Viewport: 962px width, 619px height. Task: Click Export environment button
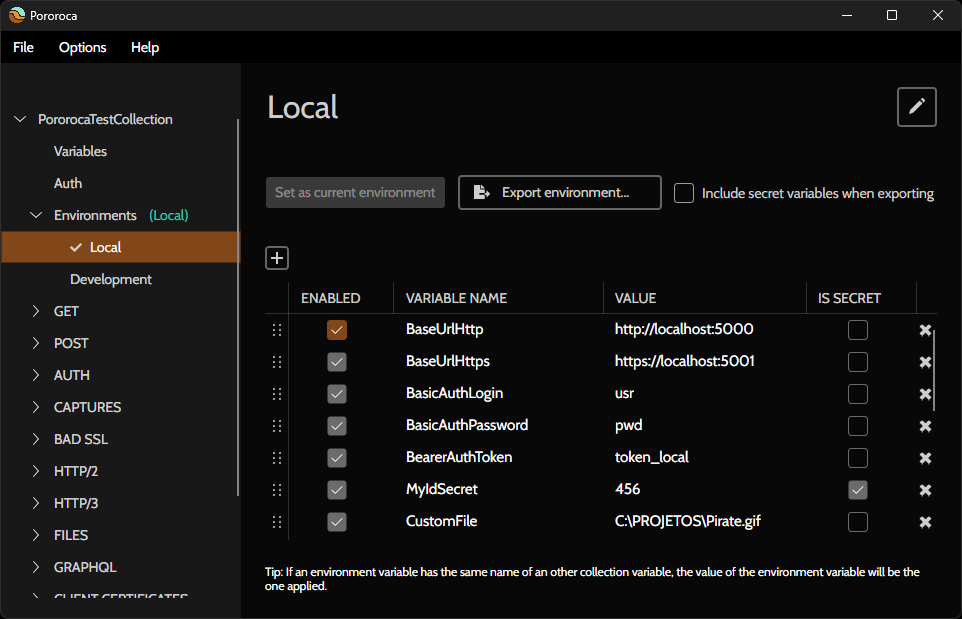(x=559, y=193)
